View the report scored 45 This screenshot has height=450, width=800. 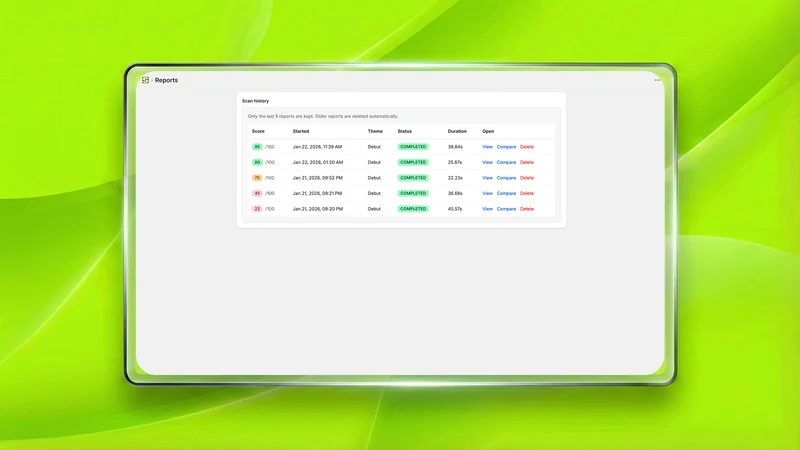click(x=487, y=193)
